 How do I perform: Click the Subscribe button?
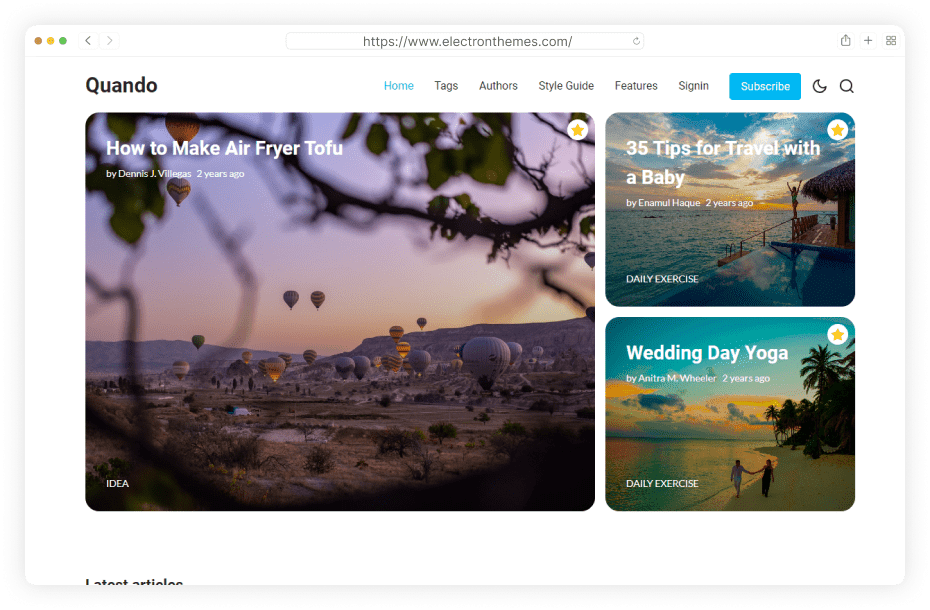click(765, 87)
